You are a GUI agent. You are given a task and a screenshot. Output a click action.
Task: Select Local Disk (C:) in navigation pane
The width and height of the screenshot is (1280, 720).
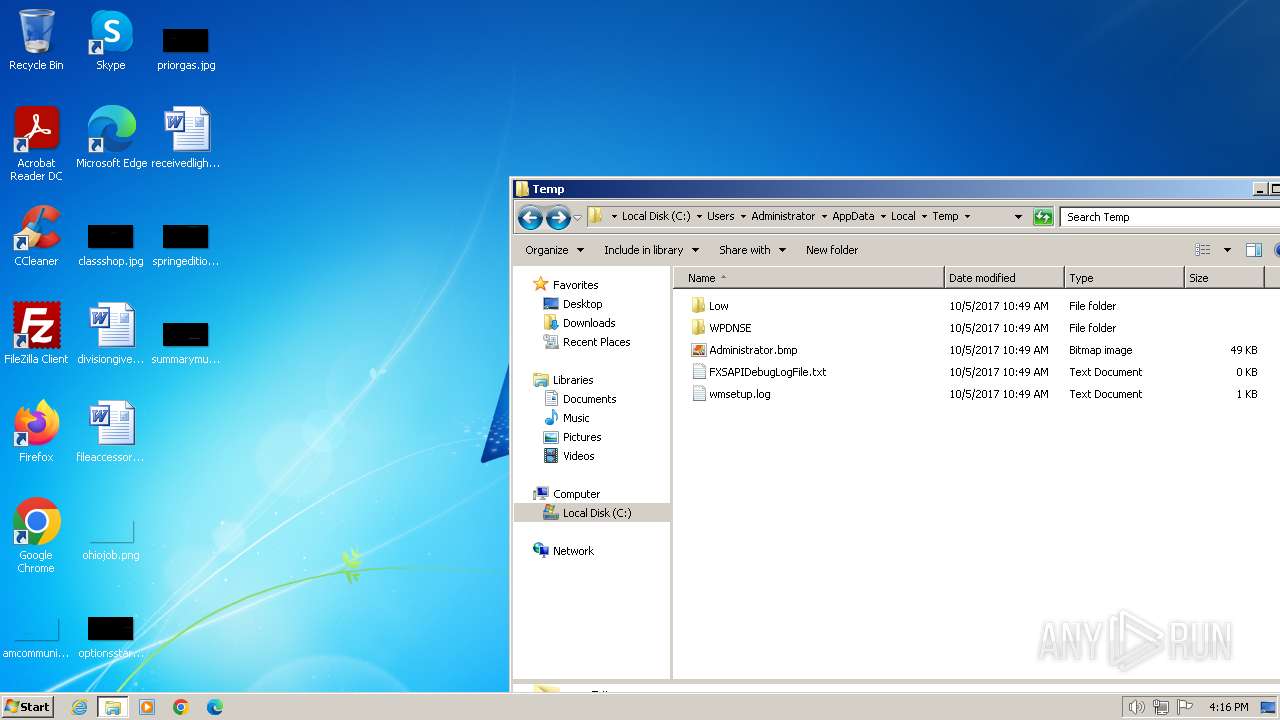tap(596, 513)
